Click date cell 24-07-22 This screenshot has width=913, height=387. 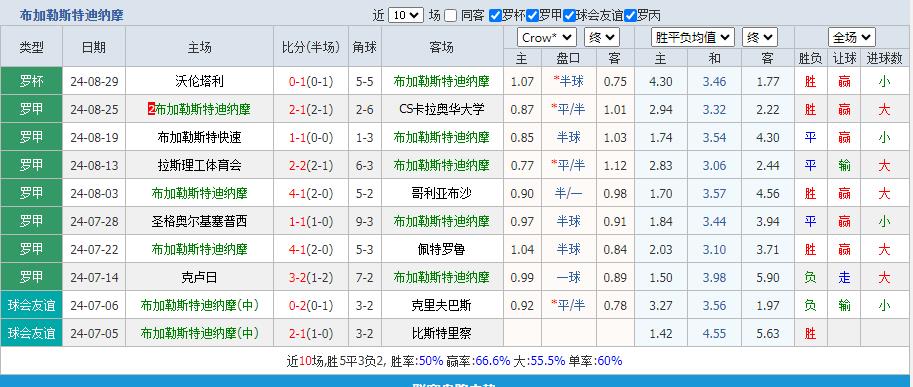94,249
